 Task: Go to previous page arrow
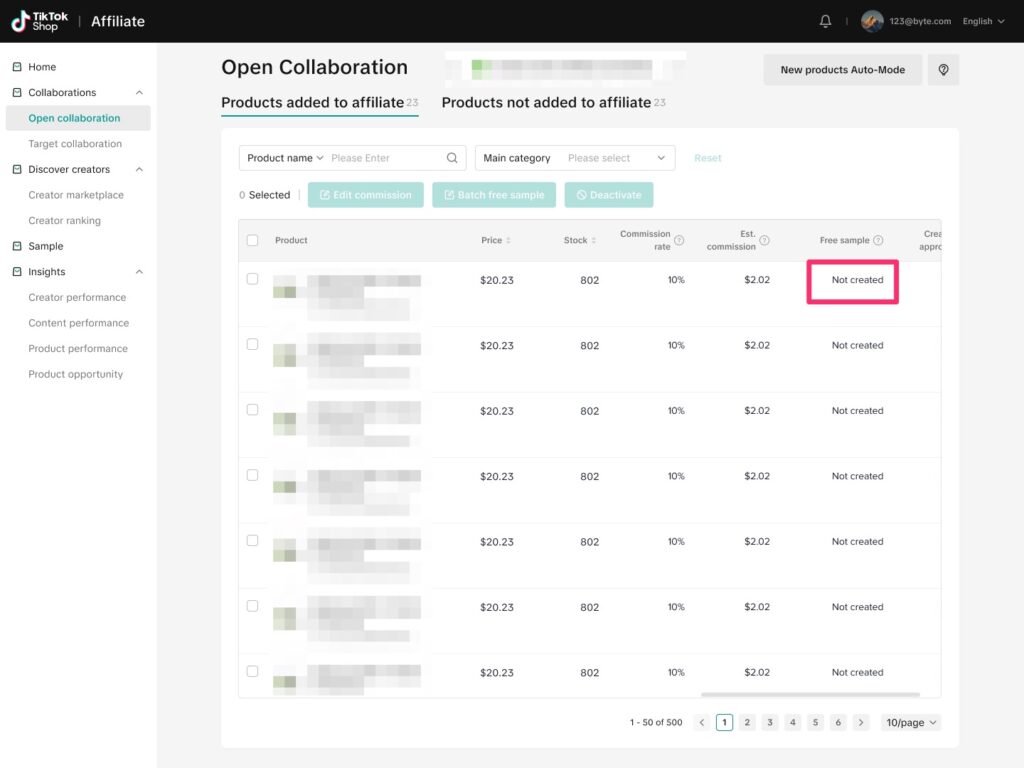702,722
